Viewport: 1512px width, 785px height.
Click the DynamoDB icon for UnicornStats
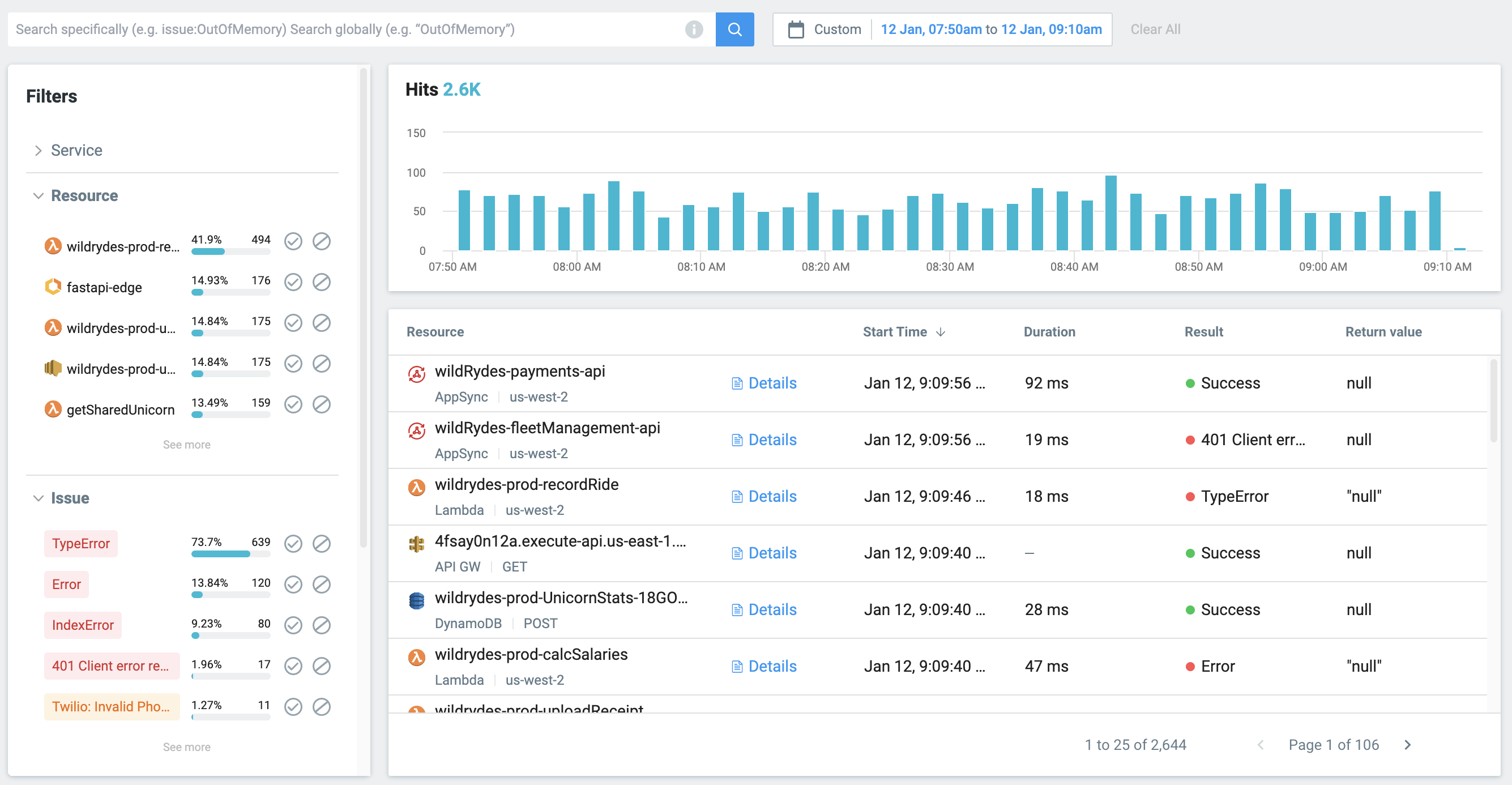click(416, 600)
